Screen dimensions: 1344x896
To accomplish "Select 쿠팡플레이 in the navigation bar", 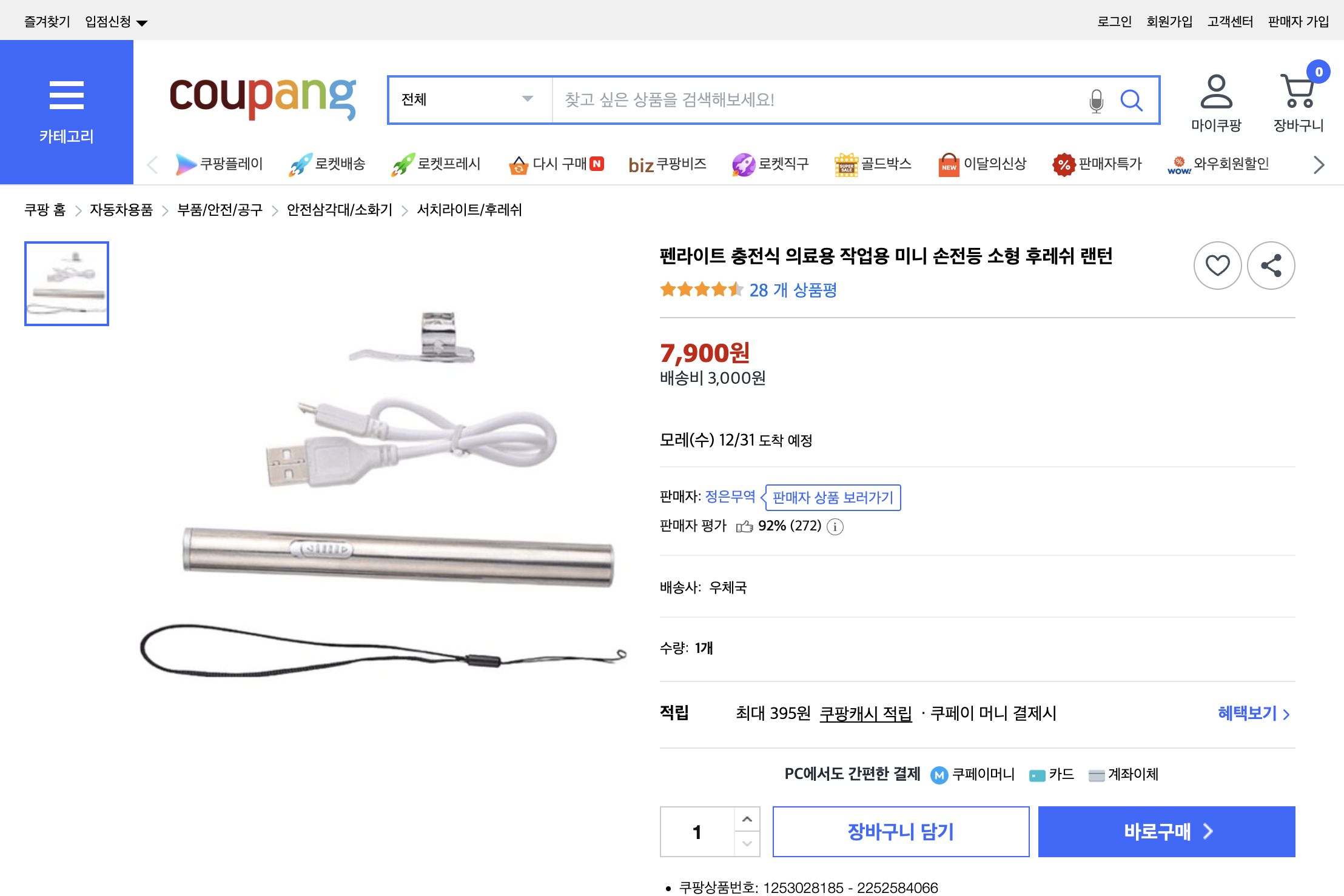I will click(185, 164).
